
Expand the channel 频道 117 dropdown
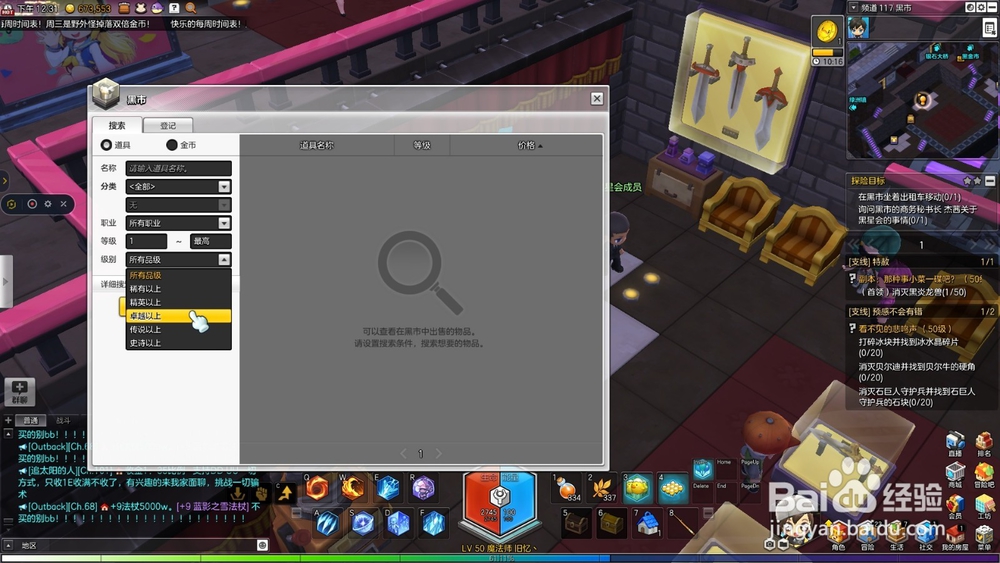click(x=853, y=8)
